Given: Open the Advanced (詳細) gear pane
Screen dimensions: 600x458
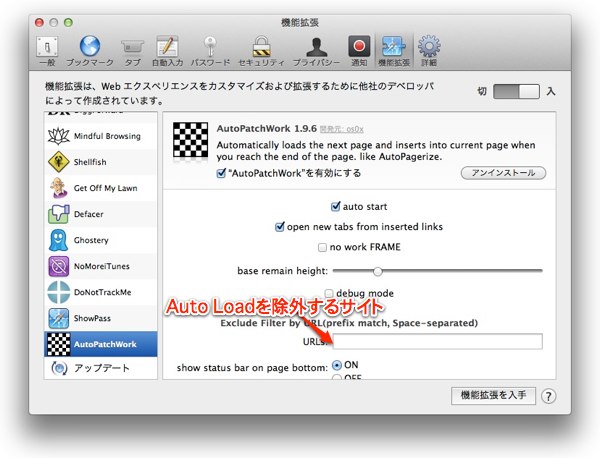Looking at the screenshot, I should 429,51.
